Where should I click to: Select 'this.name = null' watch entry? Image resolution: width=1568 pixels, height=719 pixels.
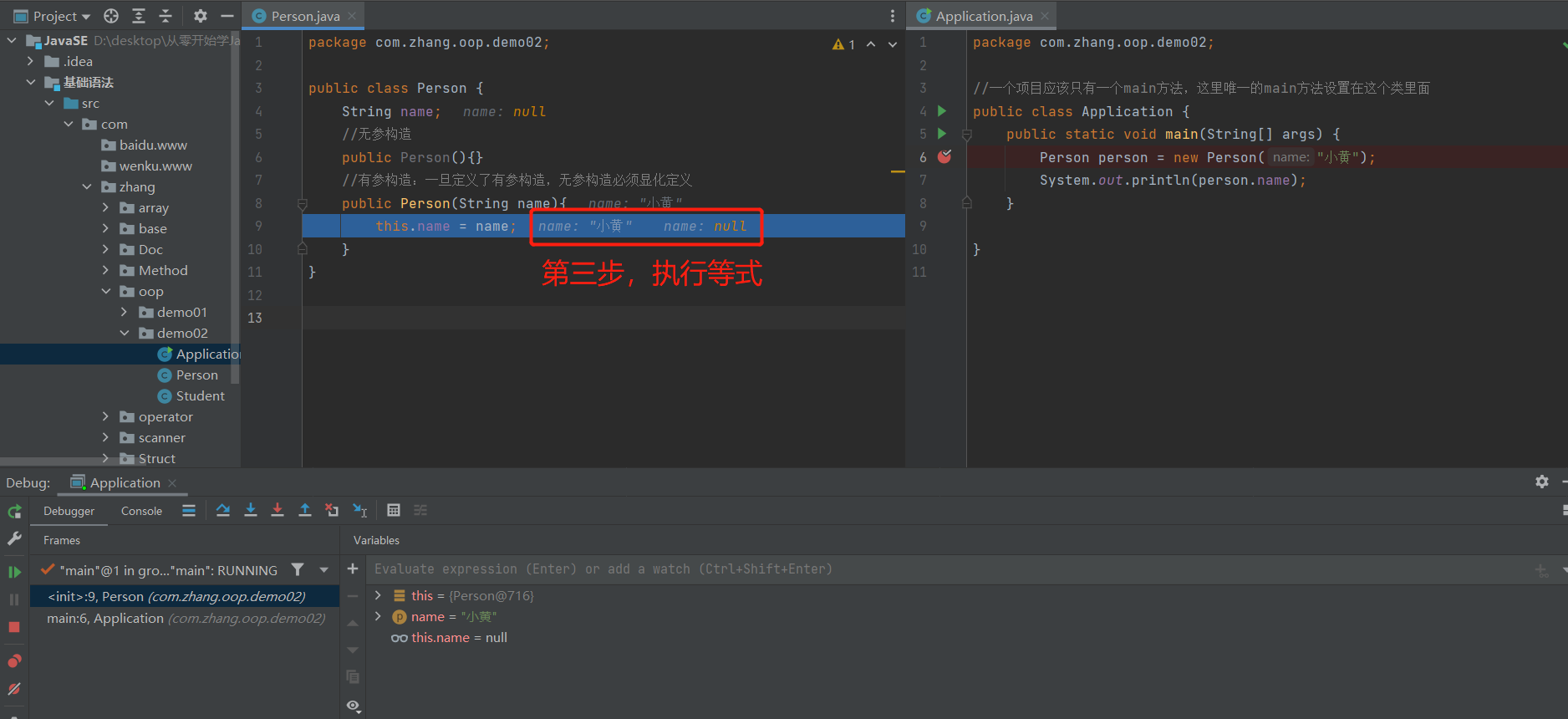(x=459, y=637)
